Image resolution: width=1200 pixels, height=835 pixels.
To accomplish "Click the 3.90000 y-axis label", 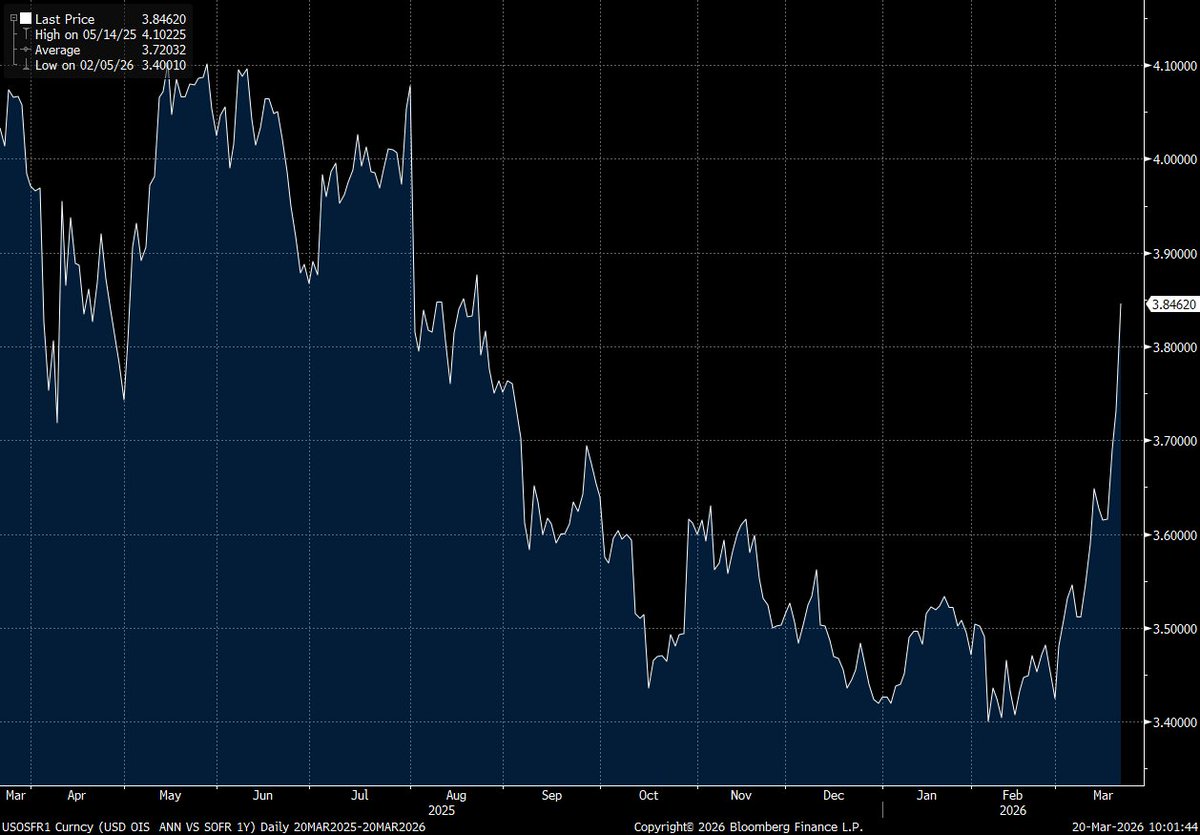I will pos(1174,253).
